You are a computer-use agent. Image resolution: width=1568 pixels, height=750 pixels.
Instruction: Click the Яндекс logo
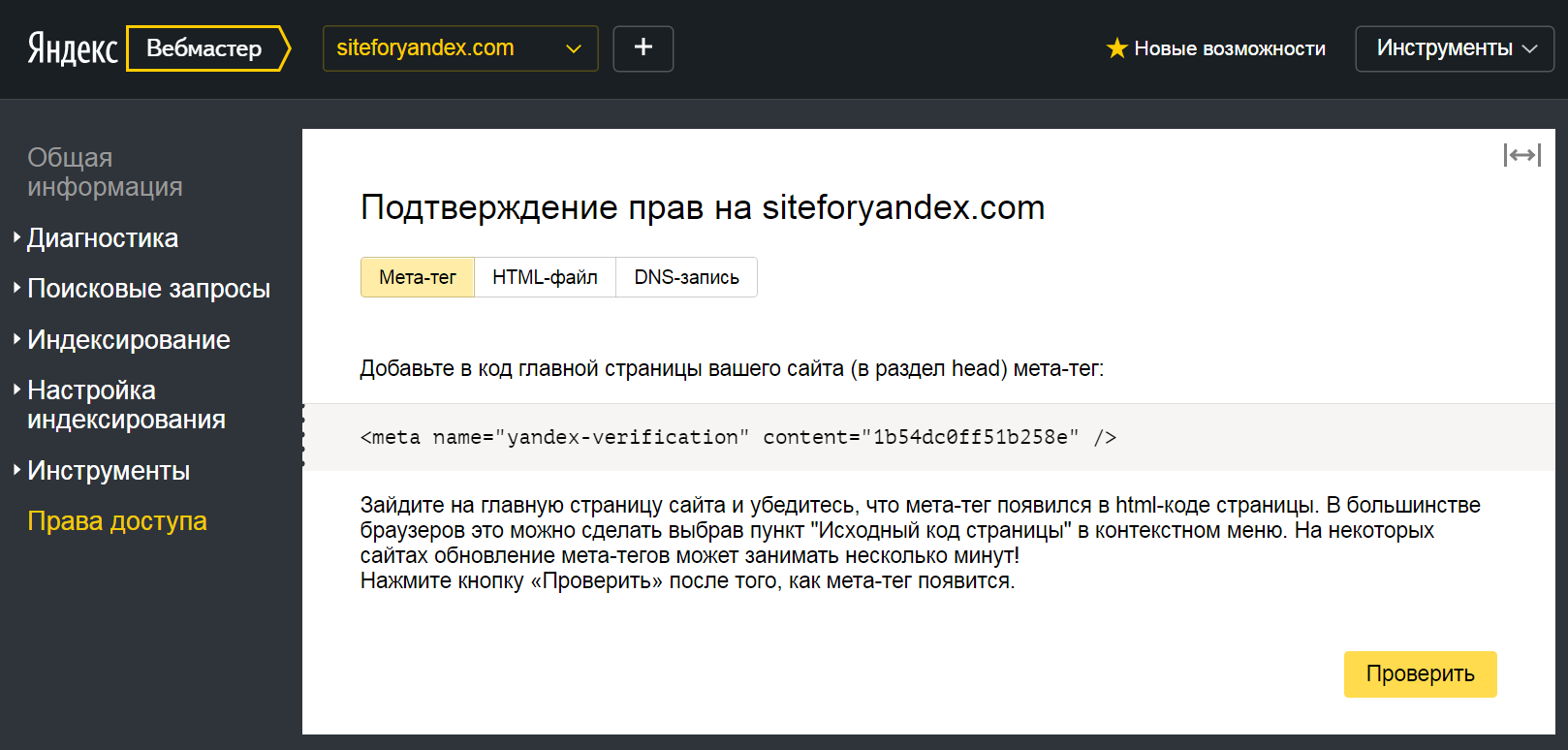coord(73,48)
